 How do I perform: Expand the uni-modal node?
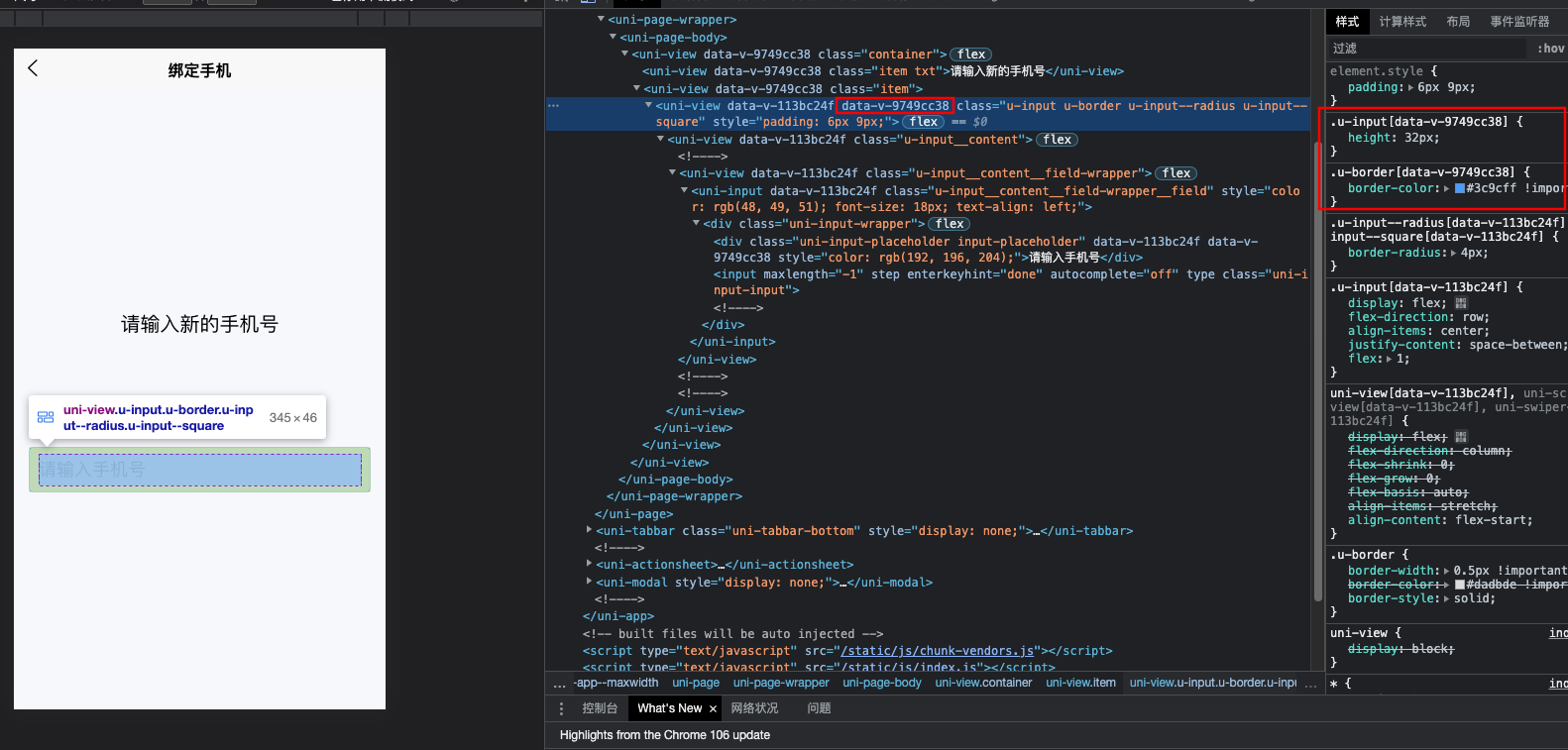589,582
